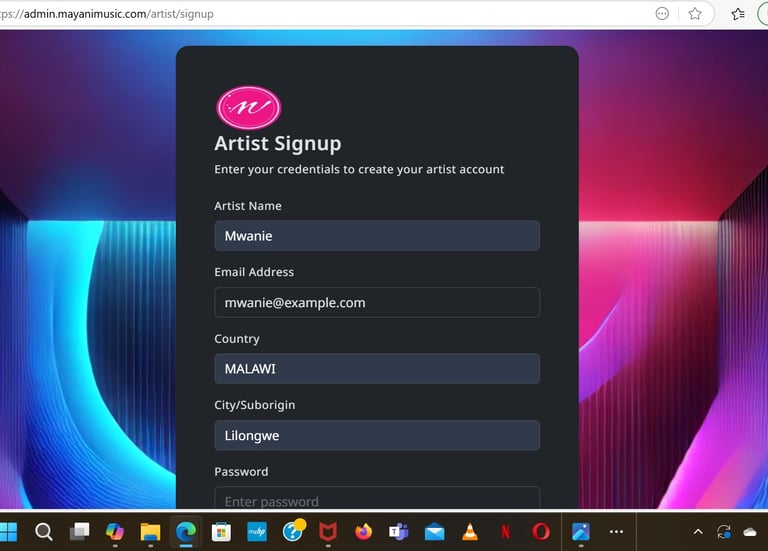The width and height of the screenshot is (768, 551).
Task: Focus the Email Address input field
Action: (x=377, y=302)
